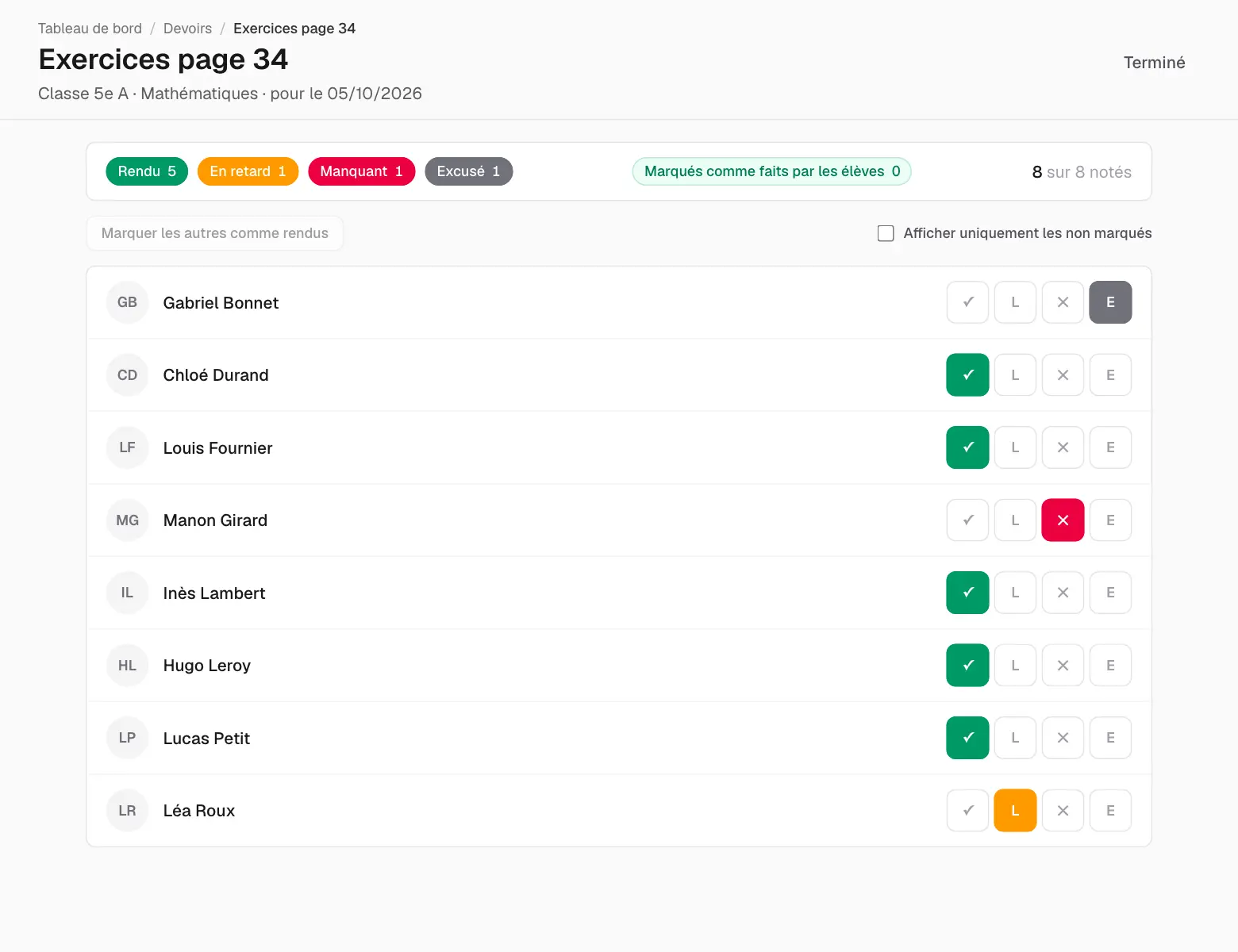The height and width of the screenshot is (952, 1238).
Task: Select the grey 'Excusé 1' pill
Action: click(x=468, y=171)
